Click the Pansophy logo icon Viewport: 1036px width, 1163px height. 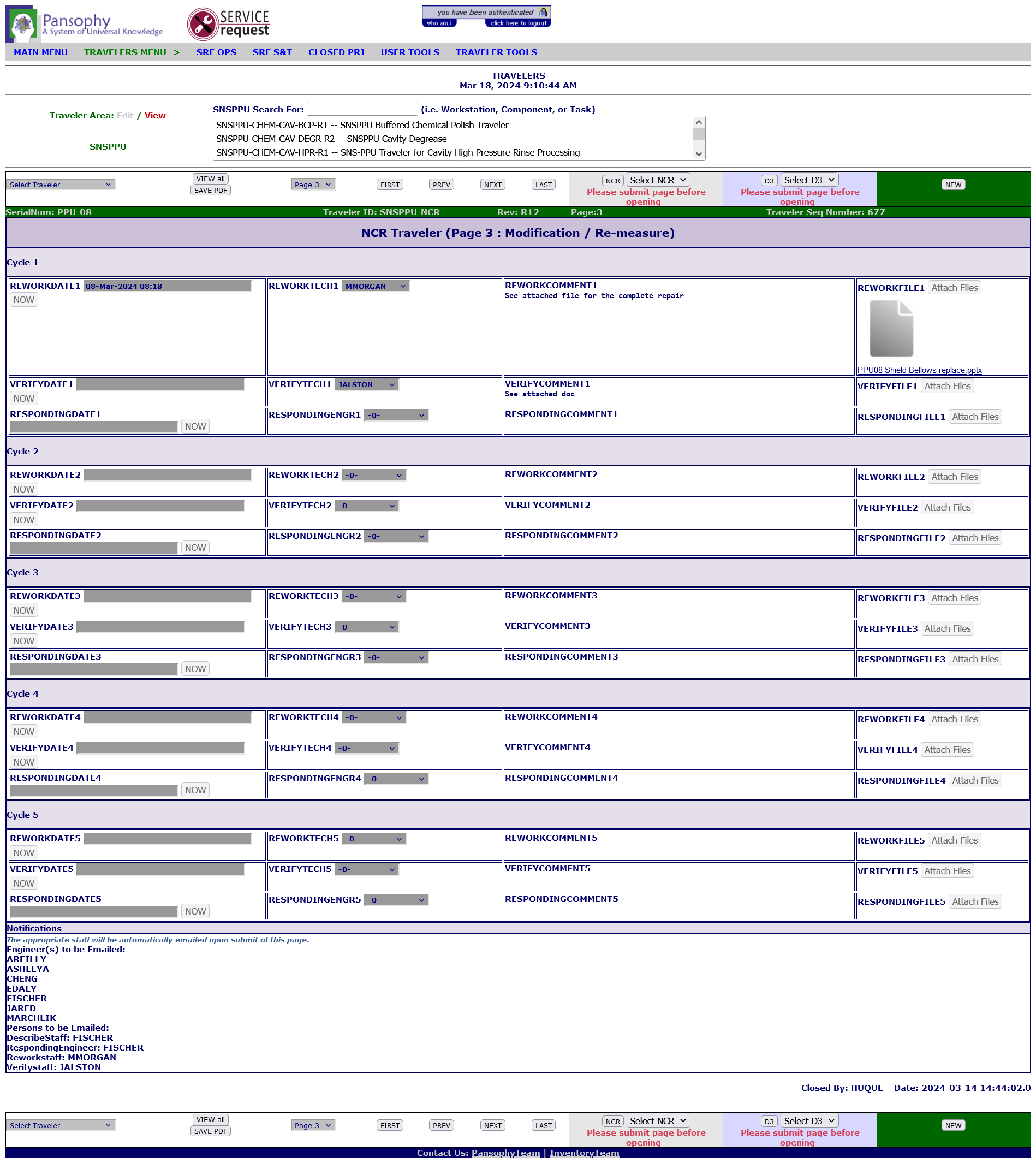click(x=22, y=24)
